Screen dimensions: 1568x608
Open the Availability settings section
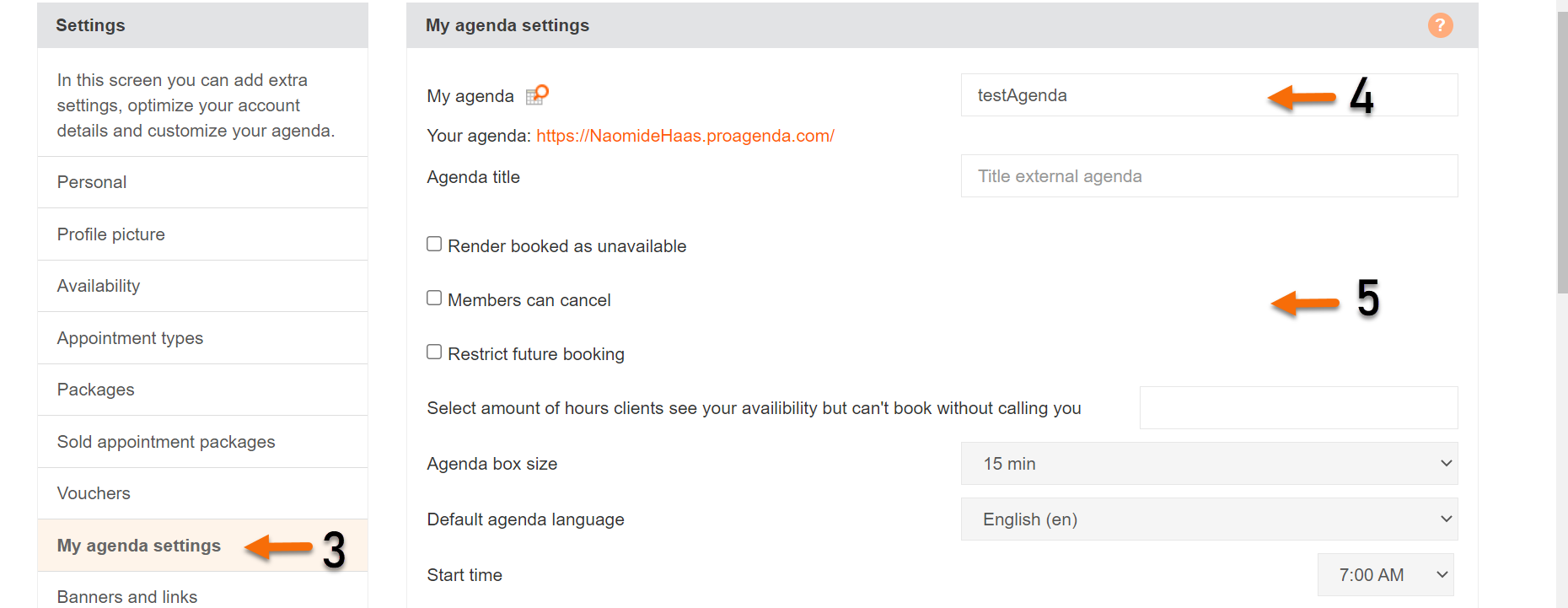tap(99, 285)
